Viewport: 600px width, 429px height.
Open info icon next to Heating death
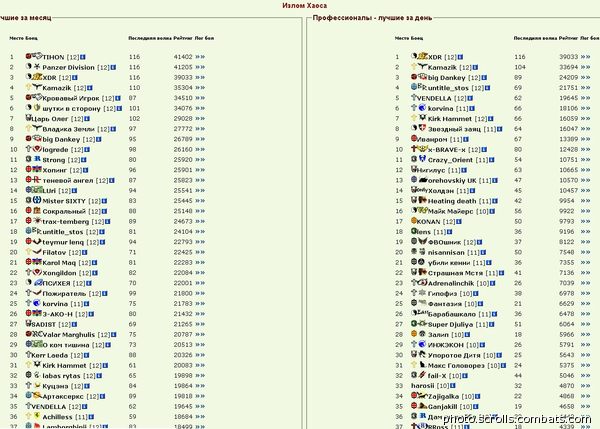tap(495, 201)
